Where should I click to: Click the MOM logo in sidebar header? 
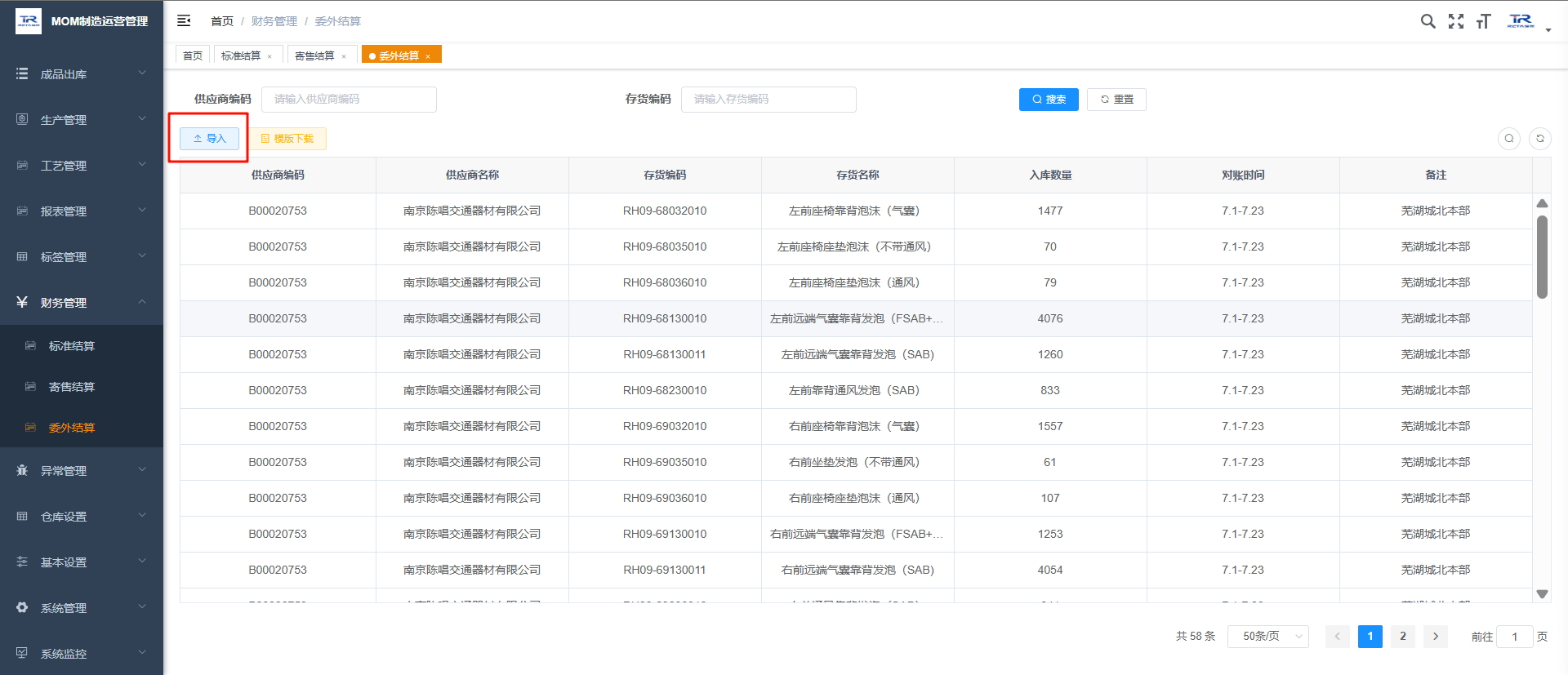point(29,21)
